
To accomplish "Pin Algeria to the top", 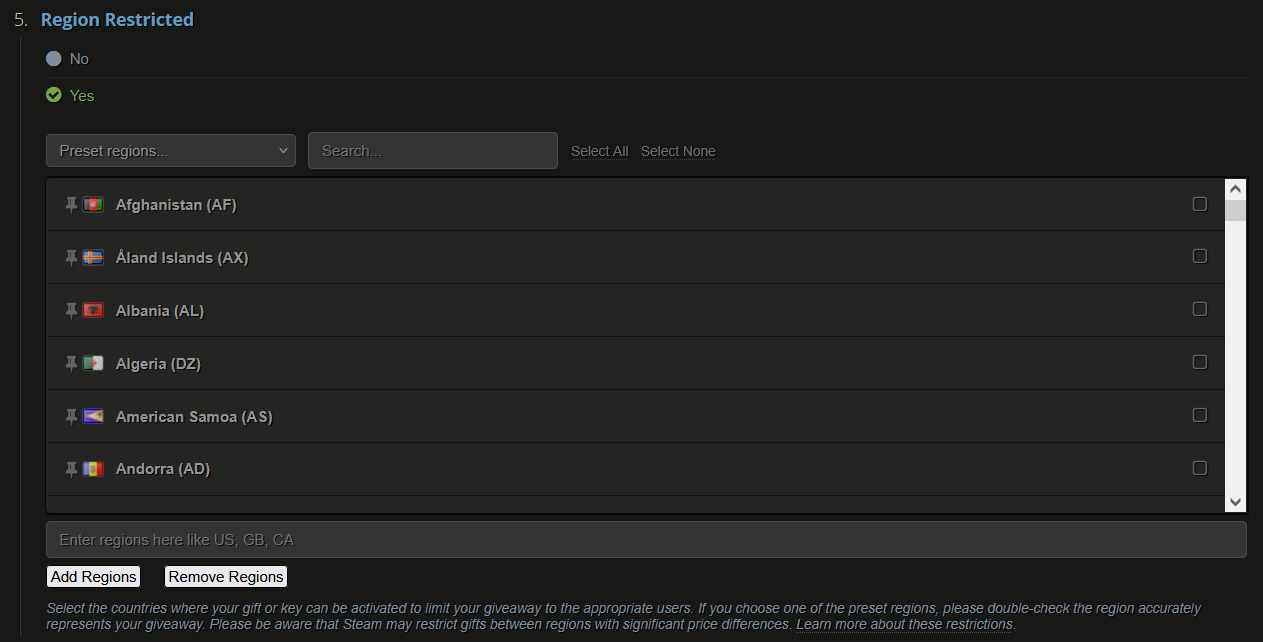I will click(x=71, y=364).
